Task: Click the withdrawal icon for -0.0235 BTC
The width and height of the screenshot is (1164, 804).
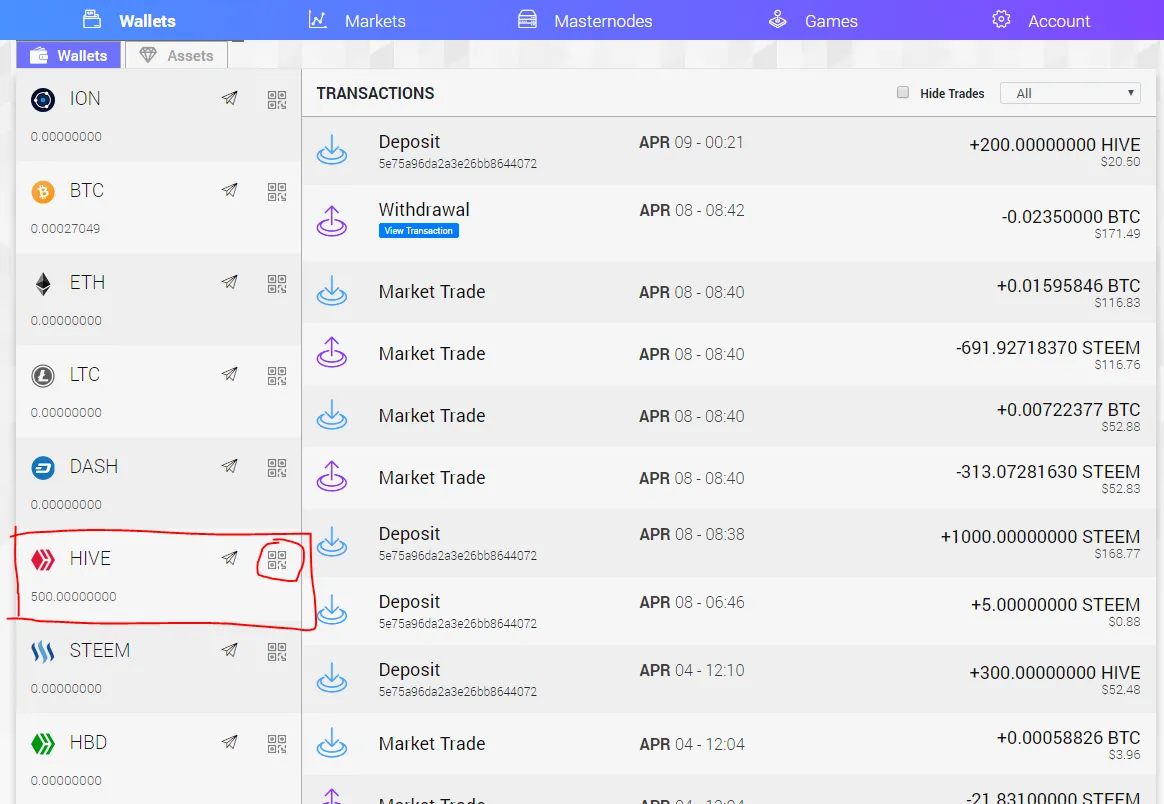Action: pos(332,221)
